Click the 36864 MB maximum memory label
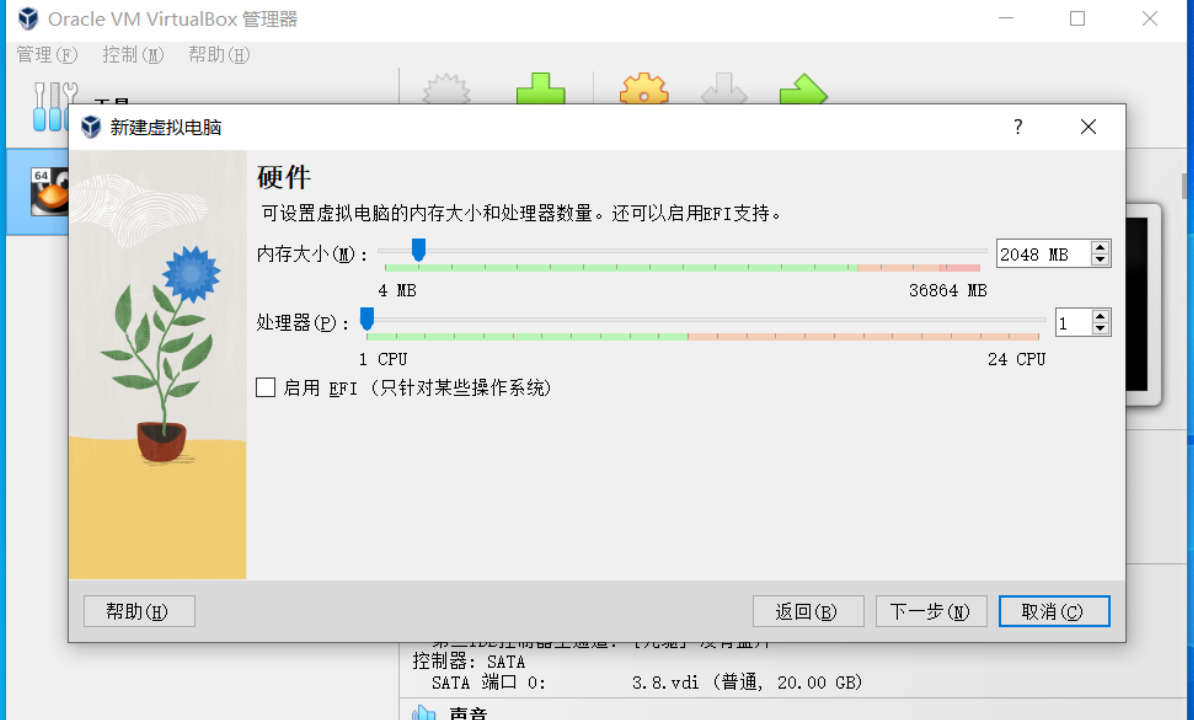 tap(948, 291)
